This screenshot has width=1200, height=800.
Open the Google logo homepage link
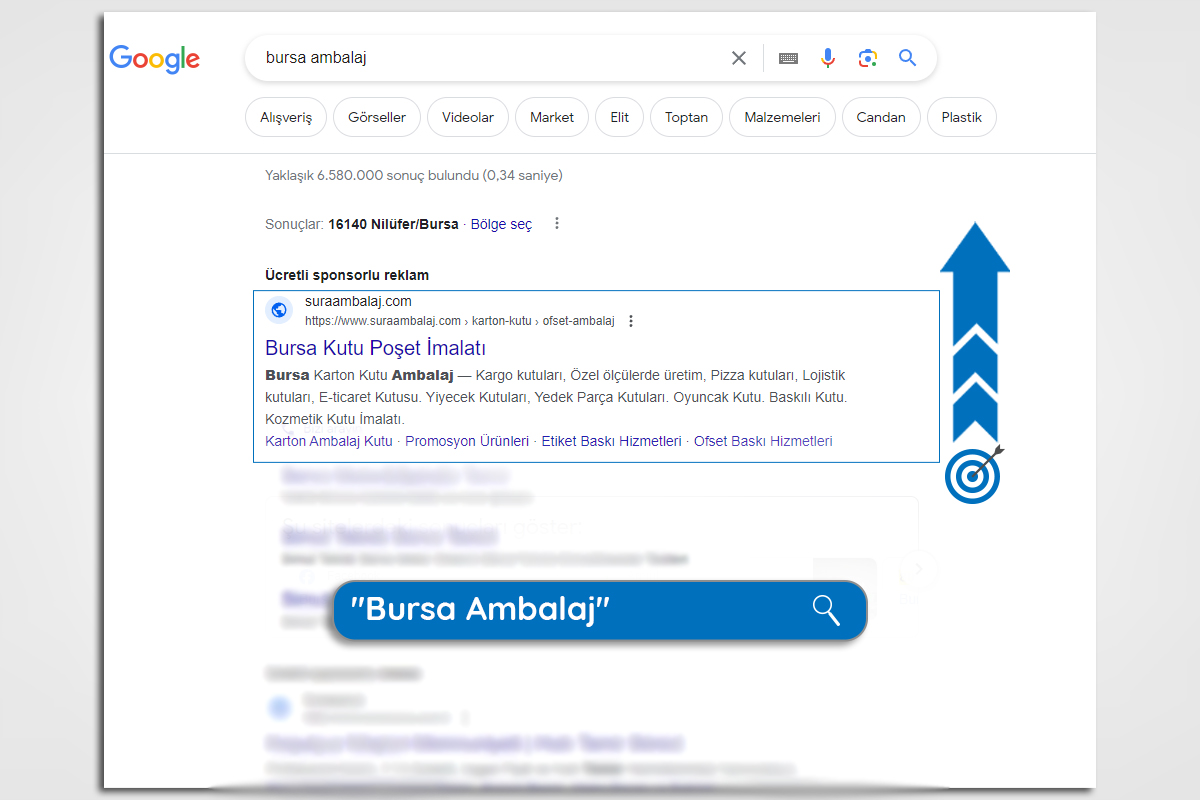pyautogui.click(x=154, y=58)
